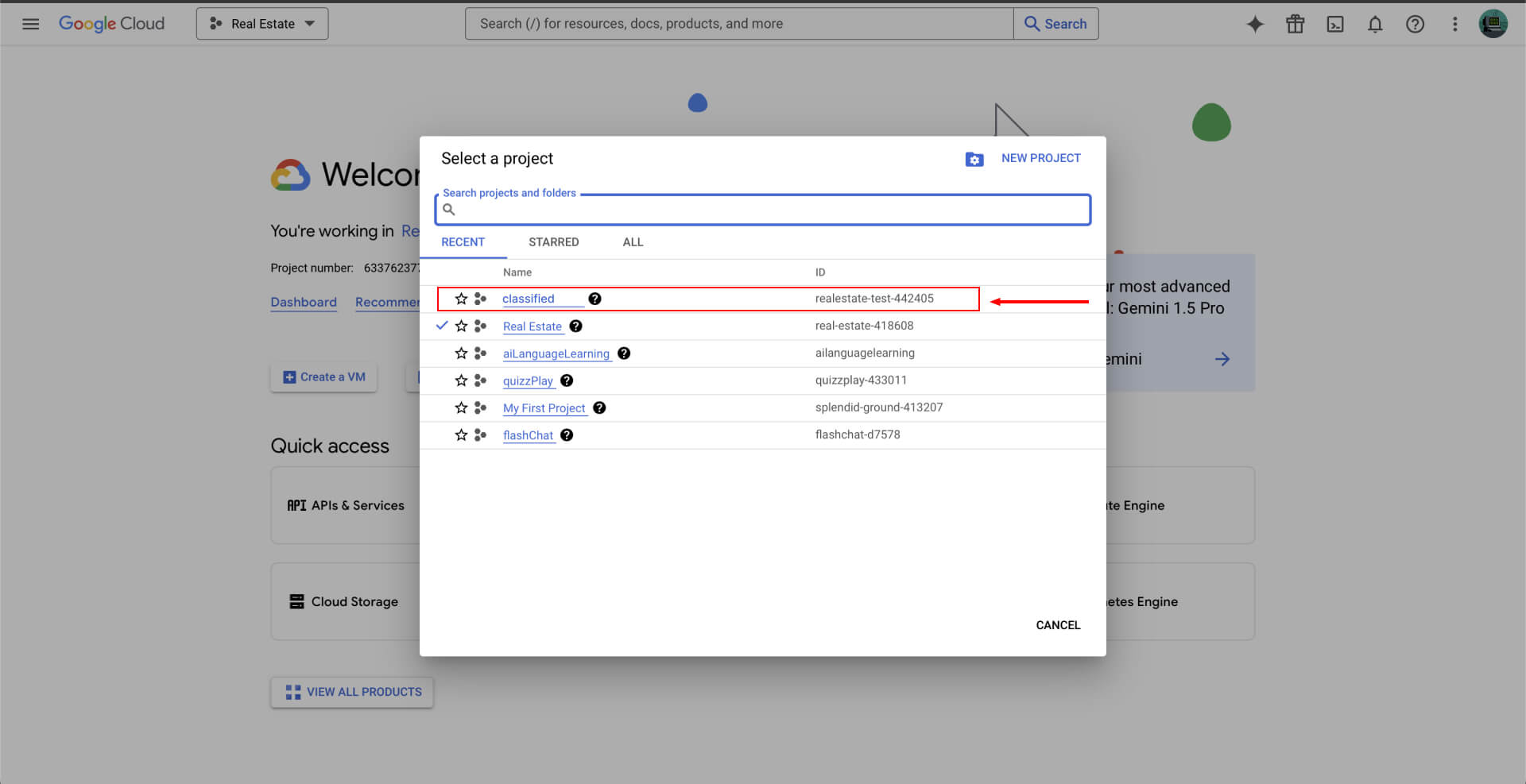Open the My First Project link
This screenshot has height=784, width=1526.
pyautogui.click(x=544, y=408)
